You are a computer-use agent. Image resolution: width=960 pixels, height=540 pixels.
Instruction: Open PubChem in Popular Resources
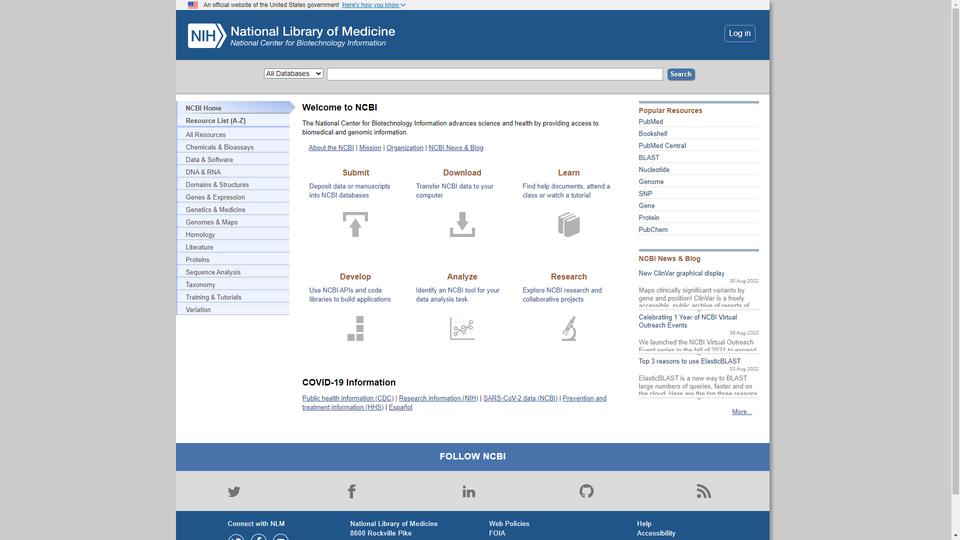pos(653,230)
